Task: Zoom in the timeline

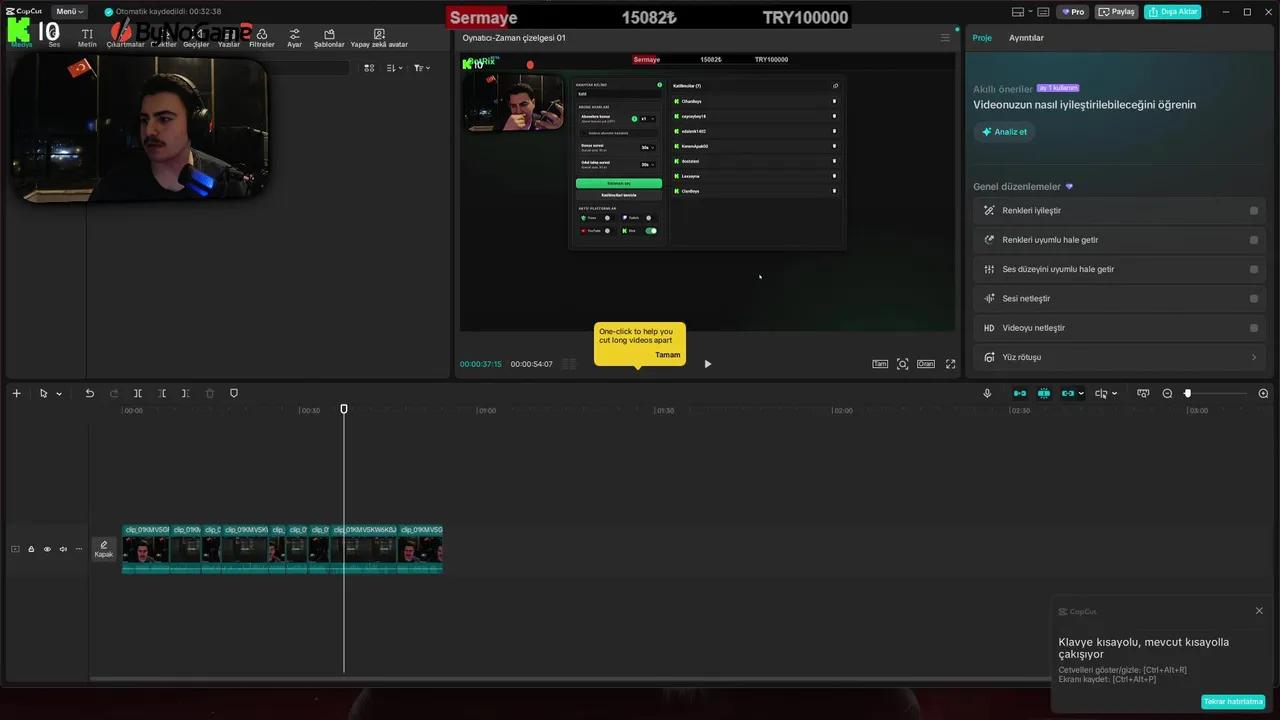Action: 1263,394
